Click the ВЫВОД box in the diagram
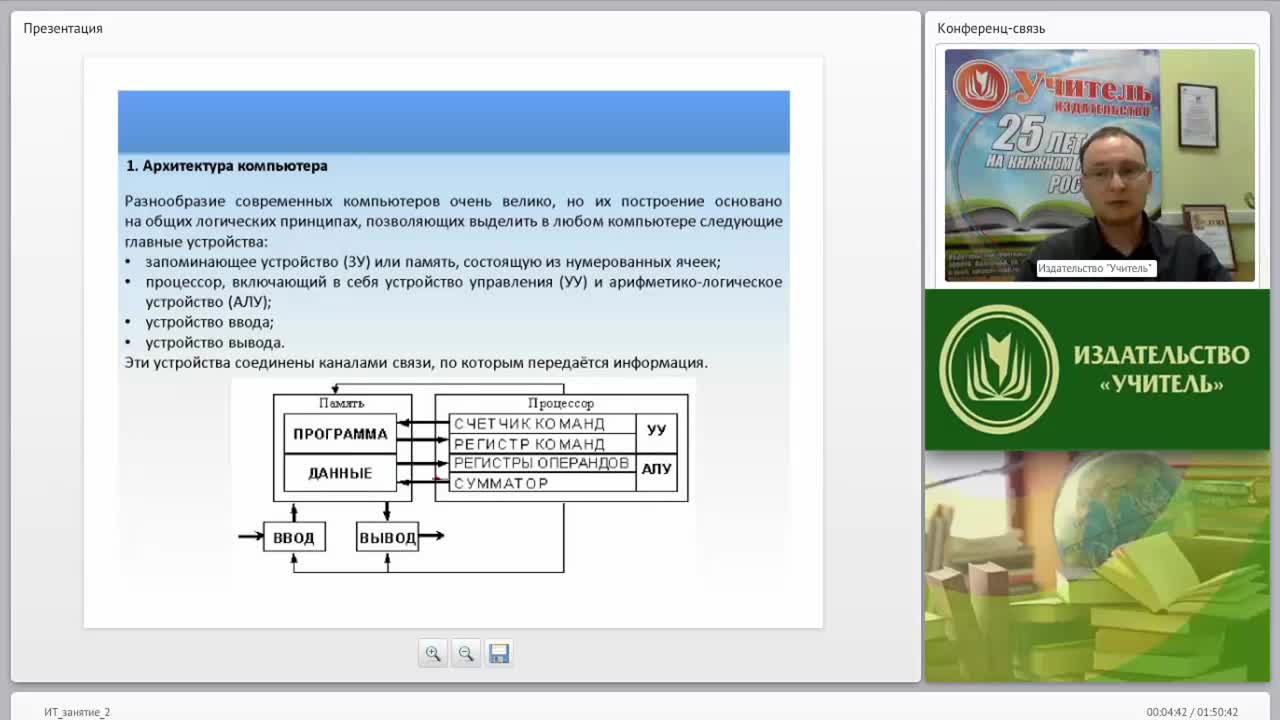The height and width of the screenshot is (720, 1280). click(387, 537)
